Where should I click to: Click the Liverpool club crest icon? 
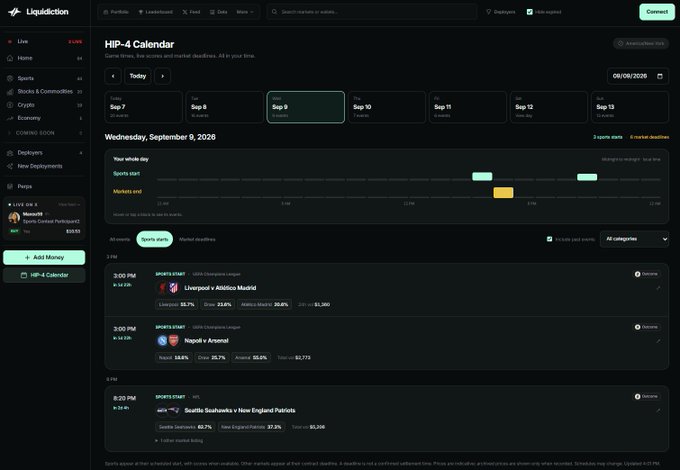[162, 288]
